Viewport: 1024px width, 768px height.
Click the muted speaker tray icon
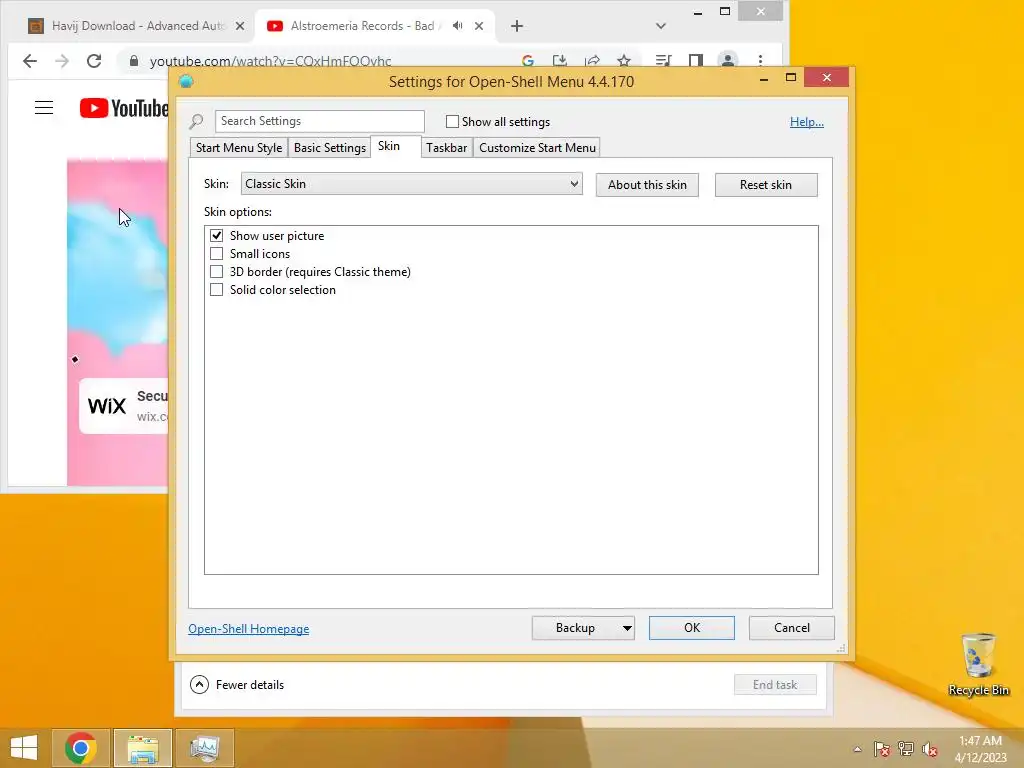(929, 749)
